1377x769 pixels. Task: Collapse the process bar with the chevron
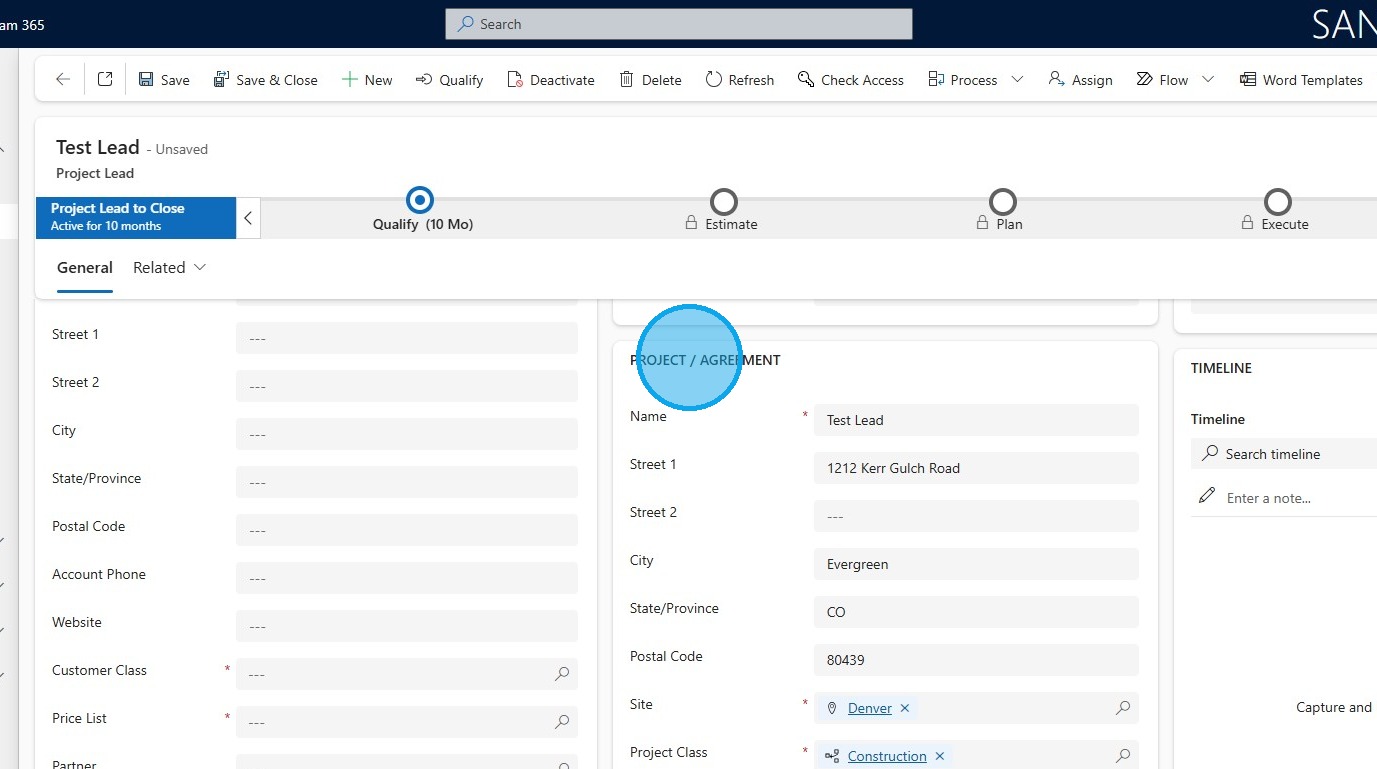pos(248,218)
